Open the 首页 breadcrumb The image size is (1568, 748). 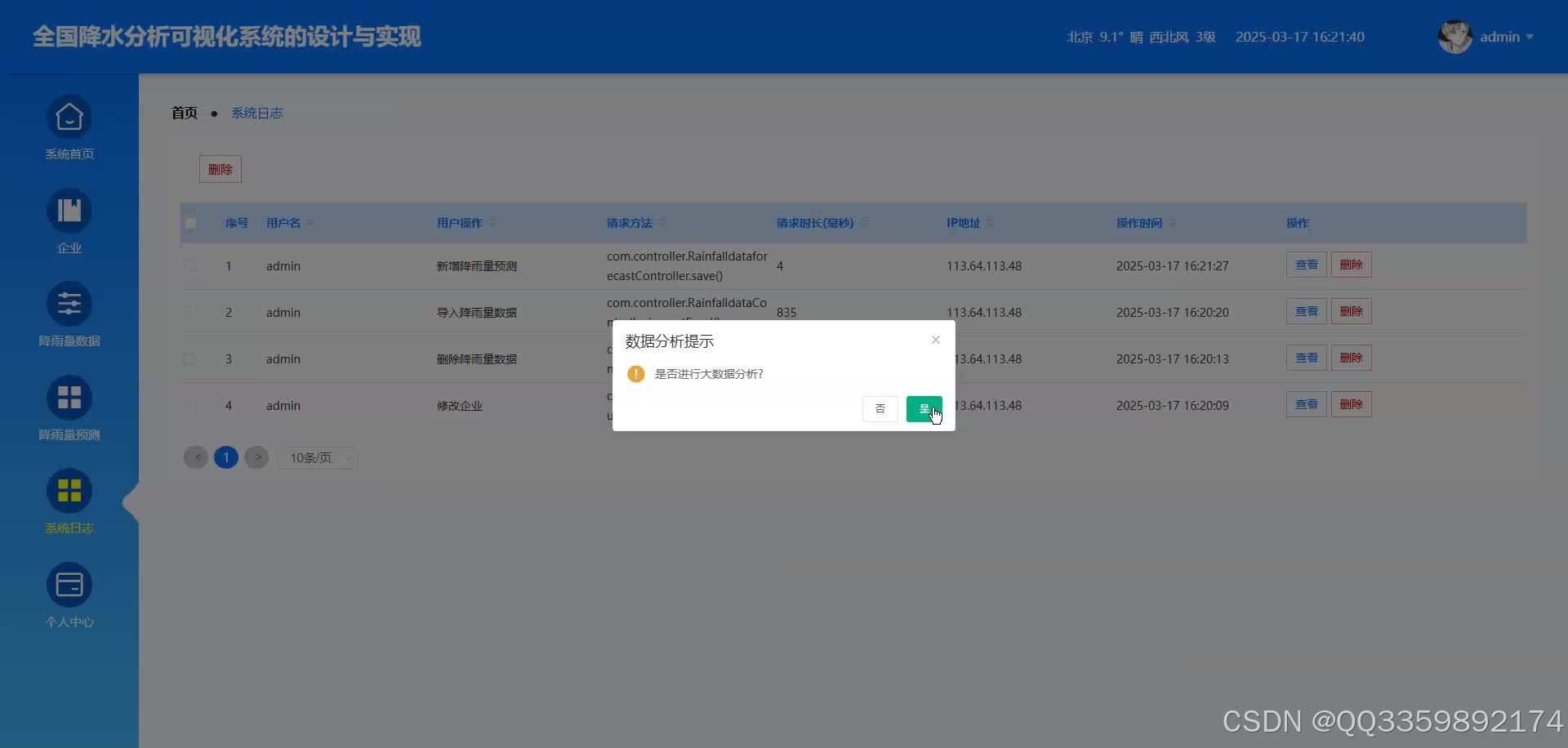coord(184,113)
